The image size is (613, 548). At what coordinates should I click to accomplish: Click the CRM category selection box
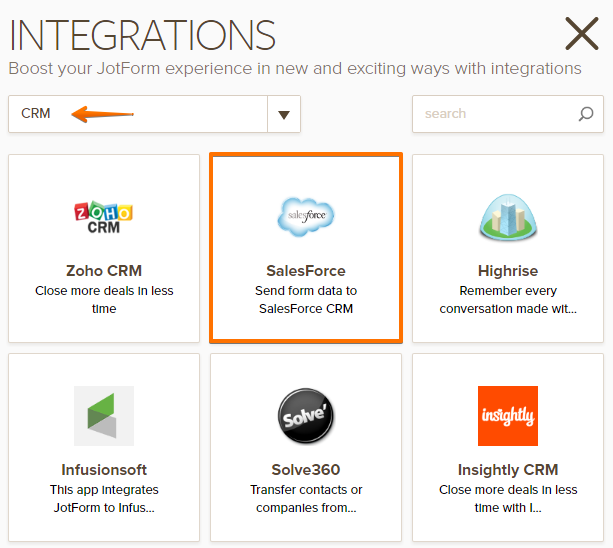pyautogui.click(x=154, y=114)
